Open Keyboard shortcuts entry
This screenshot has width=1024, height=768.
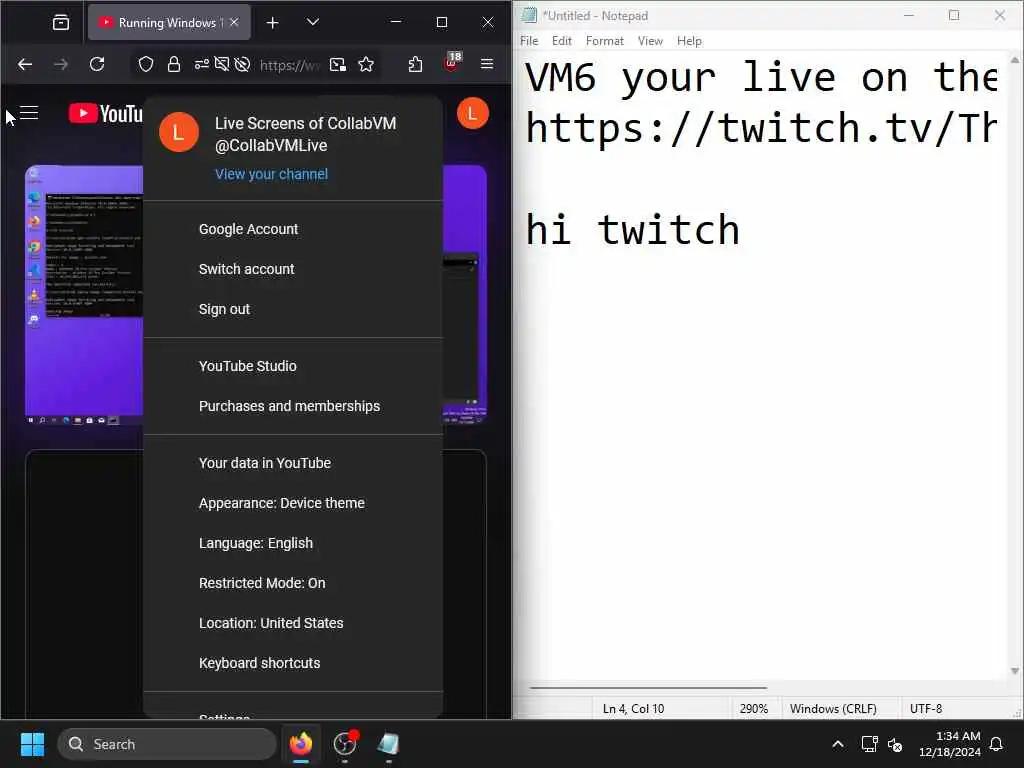[293, 663]
